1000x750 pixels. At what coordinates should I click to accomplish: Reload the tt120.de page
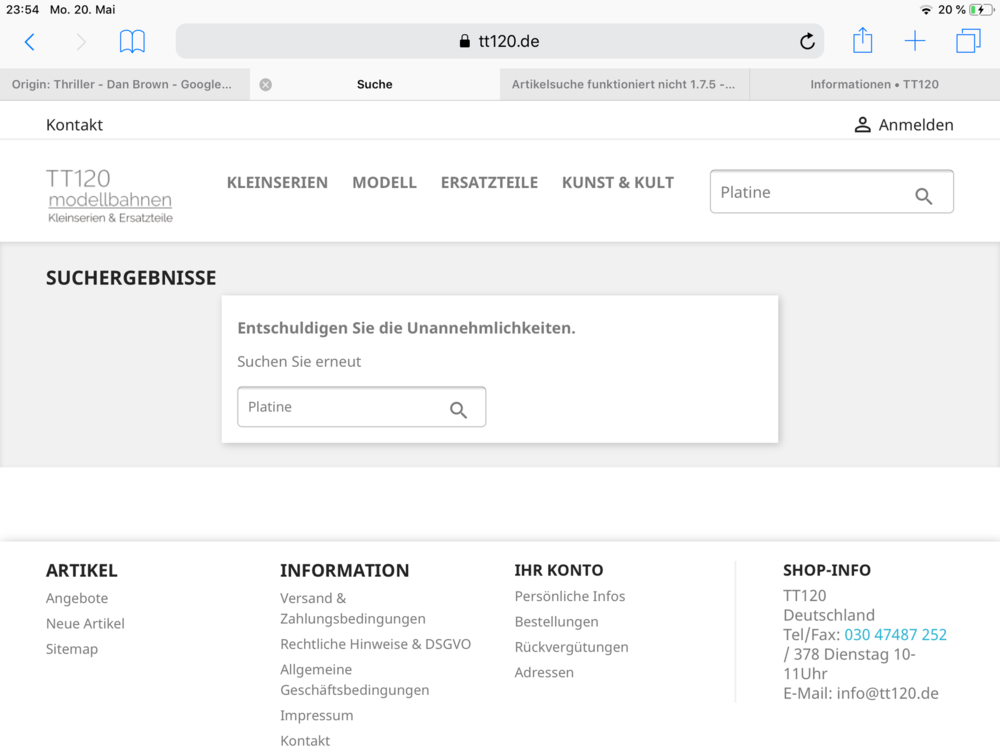807,41
